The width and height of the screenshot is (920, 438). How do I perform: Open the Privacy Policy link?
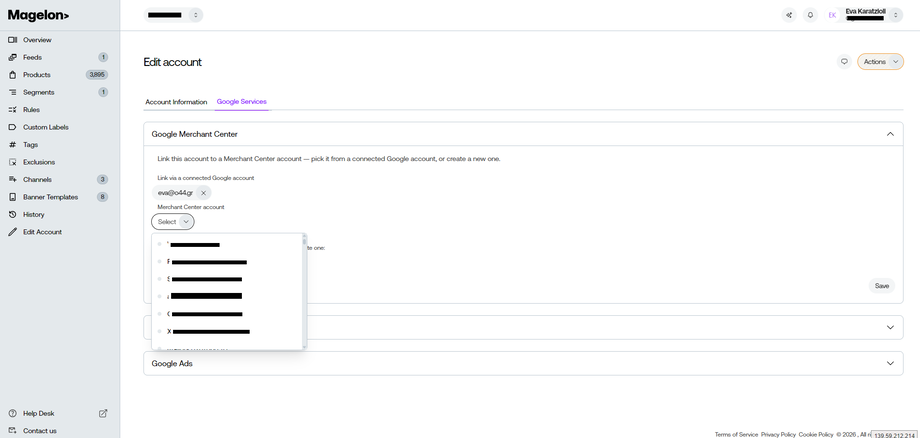pos(779,434)
